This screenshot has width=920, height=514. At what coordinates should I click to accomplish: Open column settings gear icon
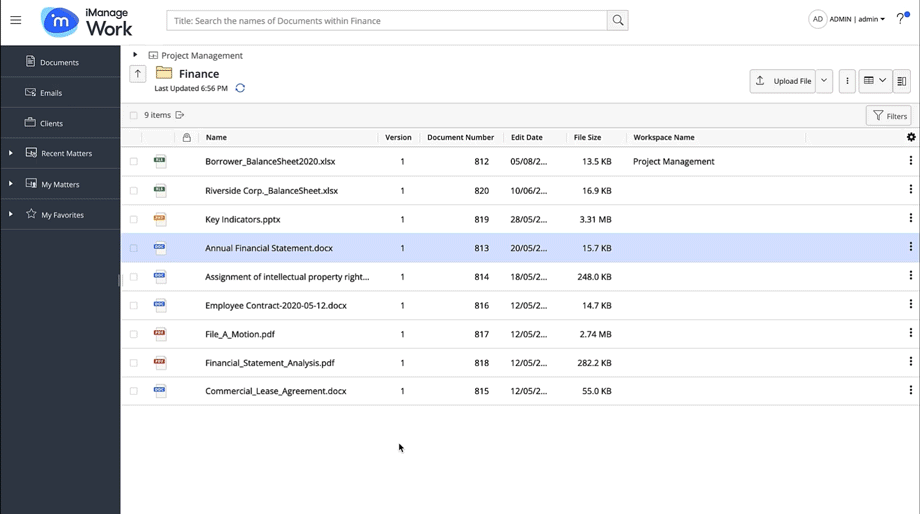(910, 137)
